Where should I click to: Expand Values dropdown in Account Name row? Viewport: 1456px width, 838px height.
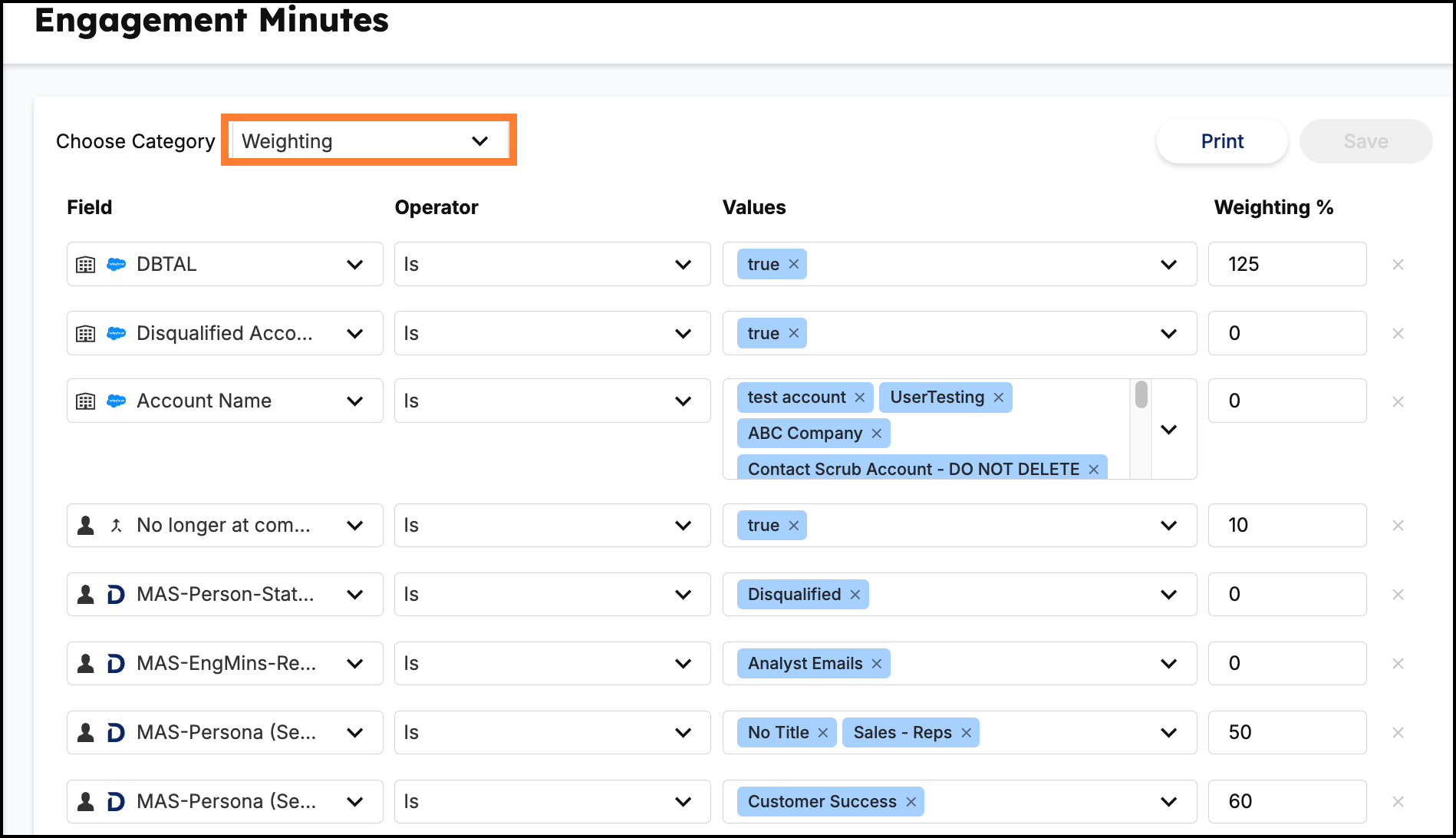[1169, 430]
